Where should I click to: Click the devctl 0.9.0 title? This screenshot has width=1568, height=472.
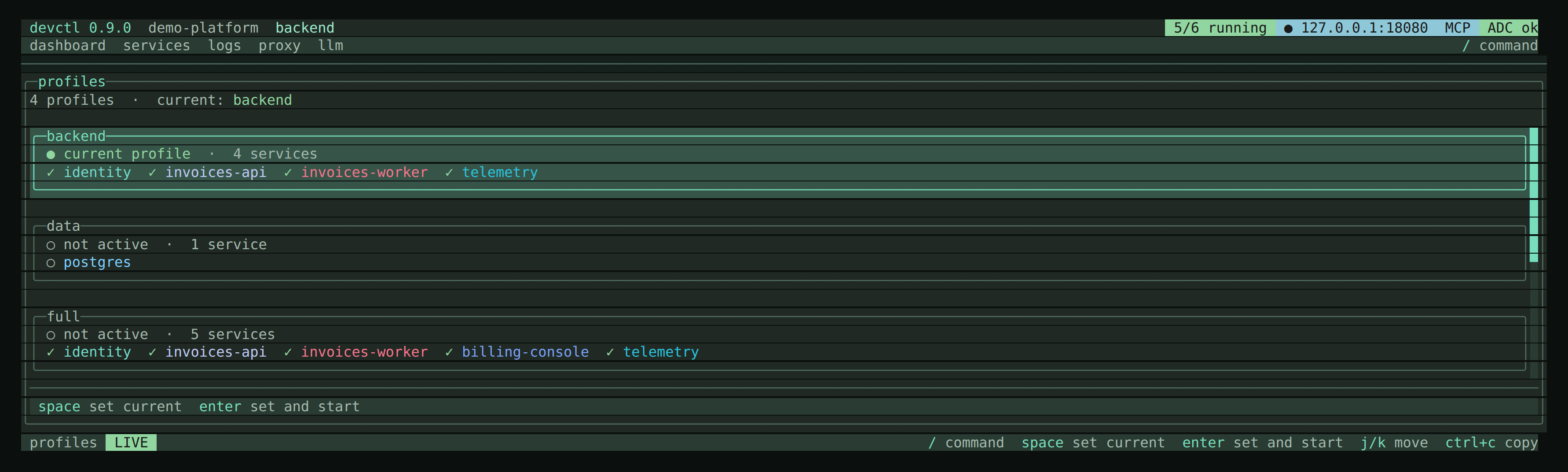pos(81,28)
